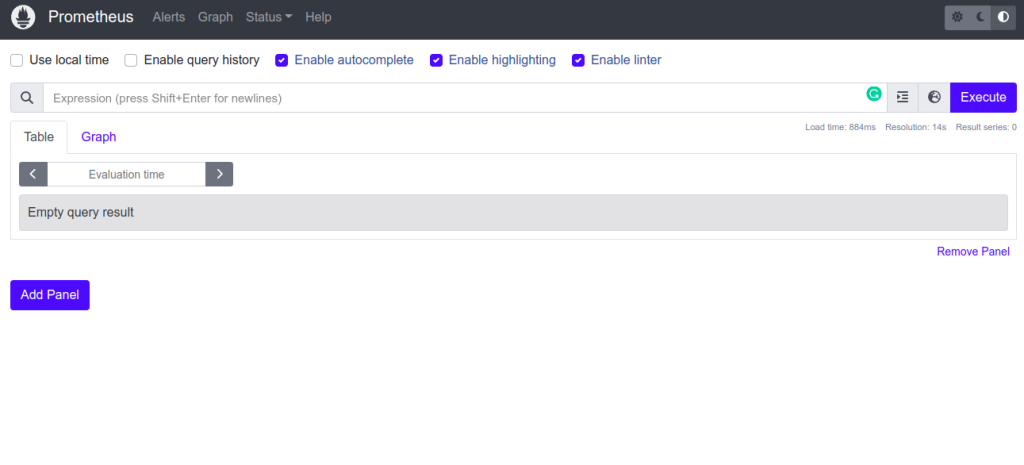Click the Add Panel button
The width and height of the screenshot is (1024, 465).
pos(50,295)
